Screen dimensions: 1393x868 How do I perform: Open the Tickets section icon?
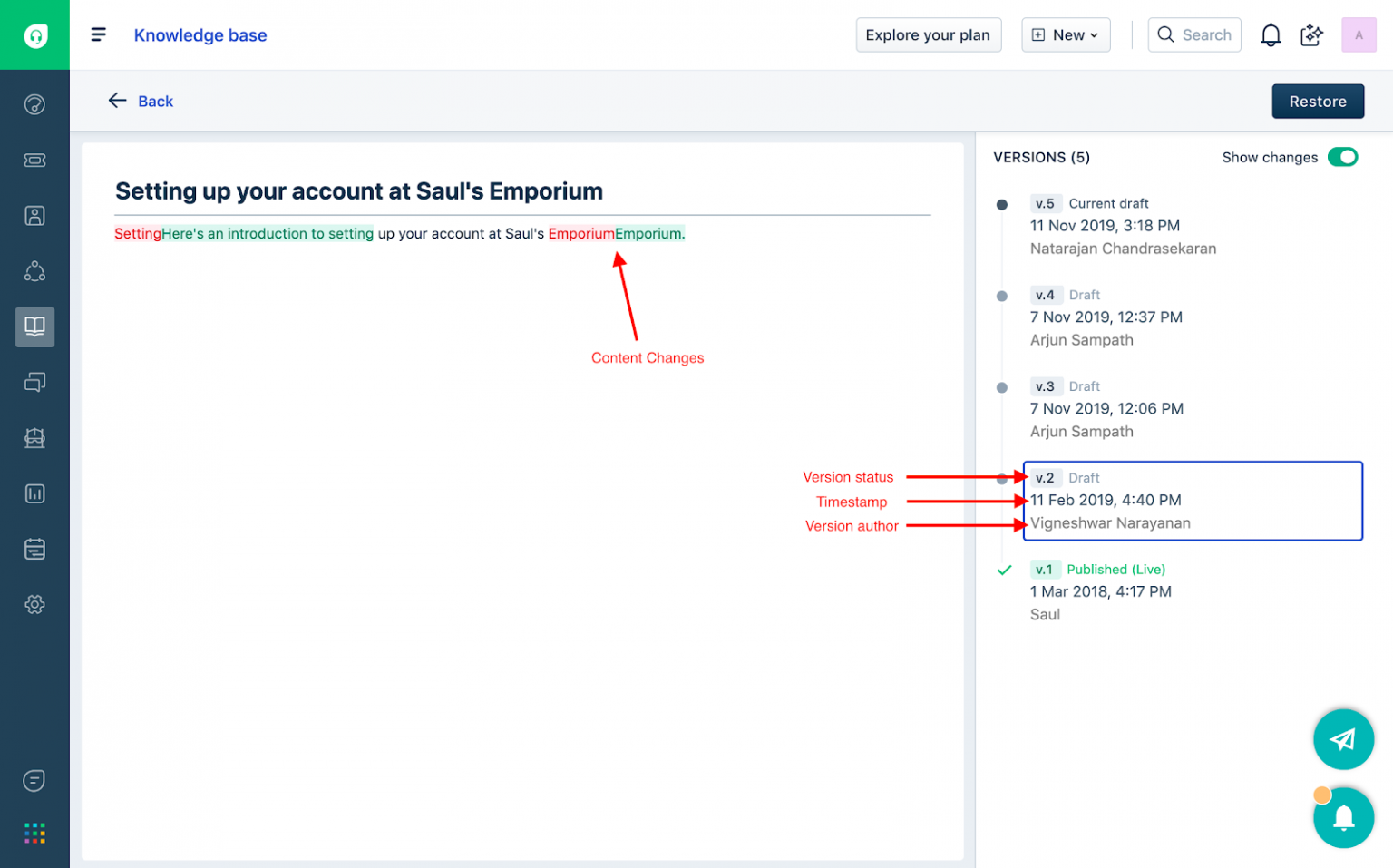coord(34,160)
